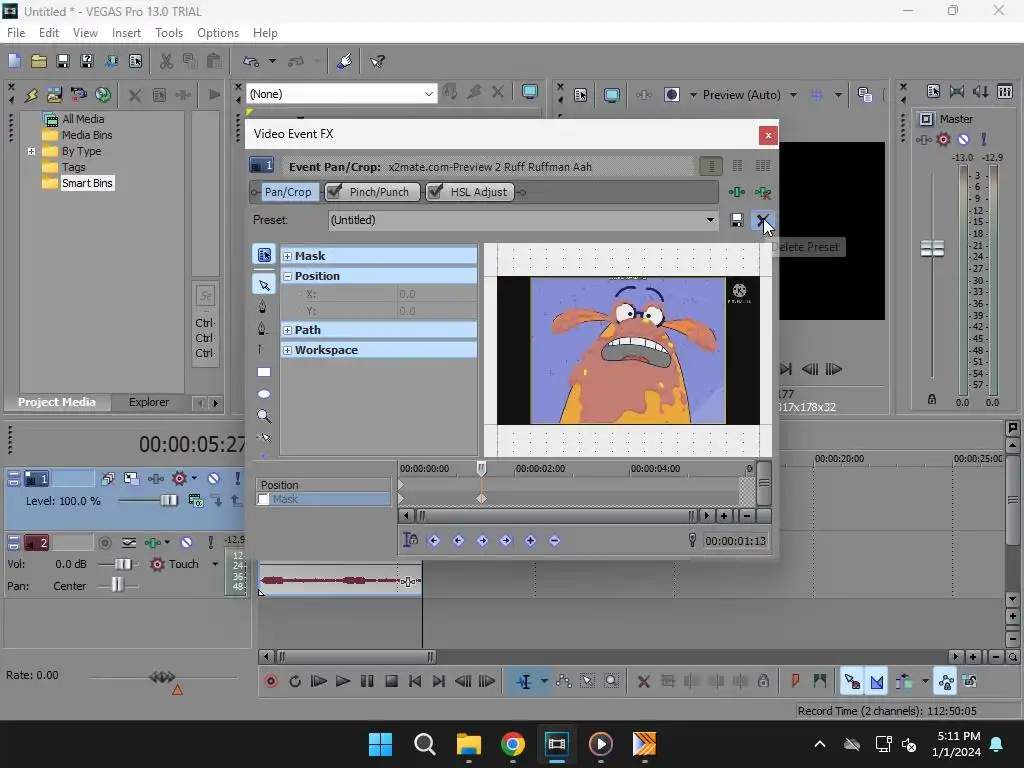Click the Save Preset floppy icon
The width and height of the screenshot is (1024, 768).
(x=737, y=220)
